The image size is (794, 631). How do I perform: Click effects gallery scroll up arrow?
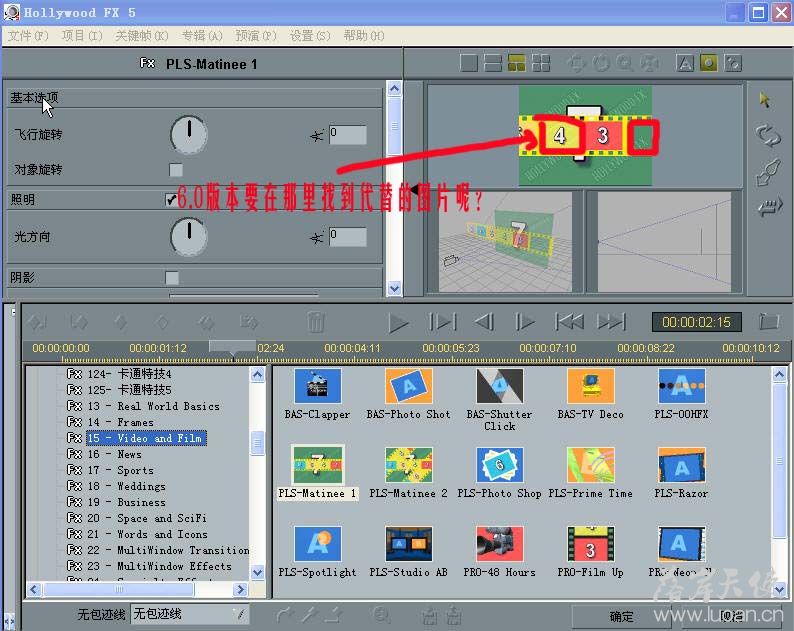tap(779, 374)
